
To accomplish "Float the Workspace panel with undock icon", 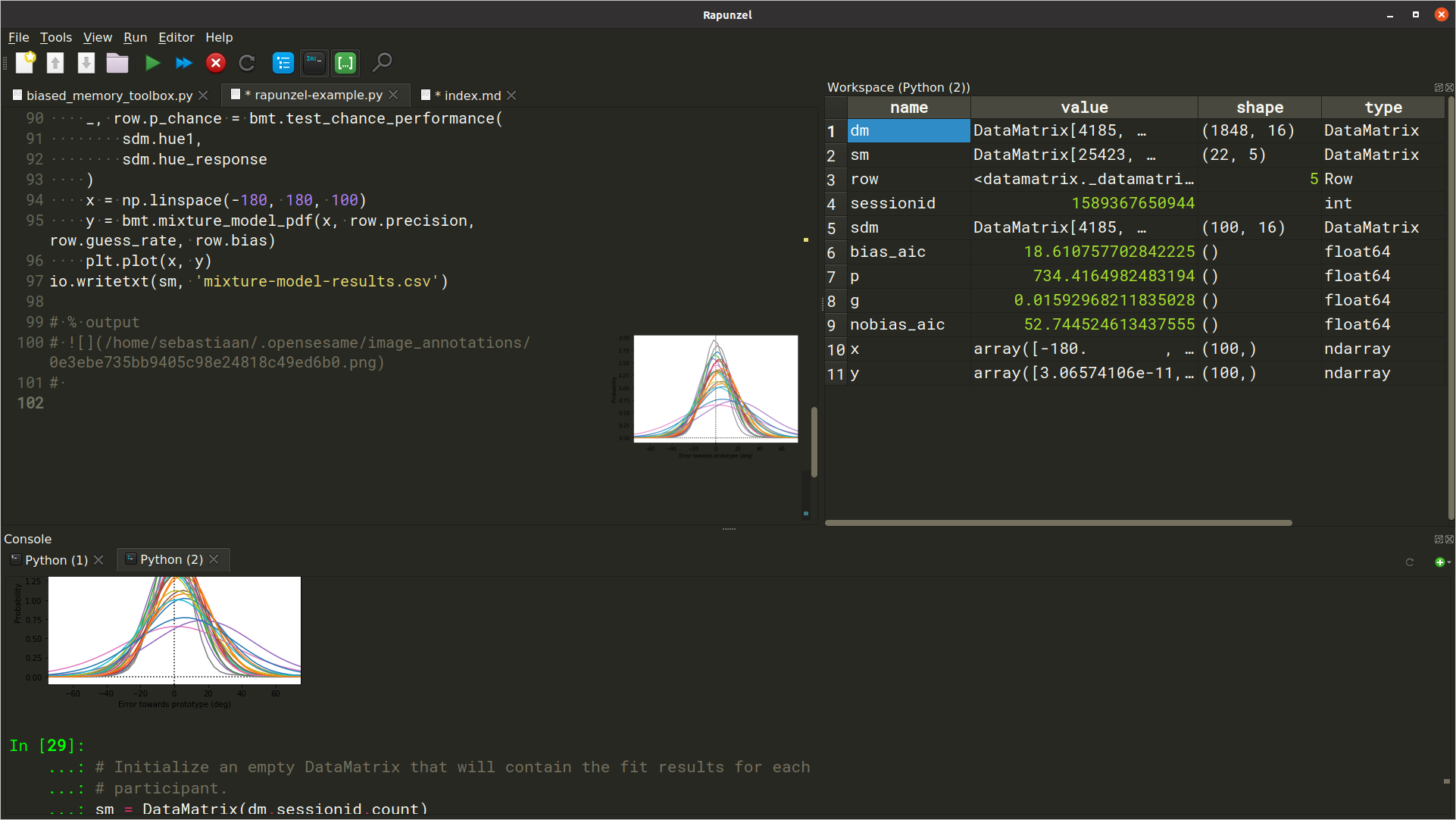I will (x=1439, y=88).
